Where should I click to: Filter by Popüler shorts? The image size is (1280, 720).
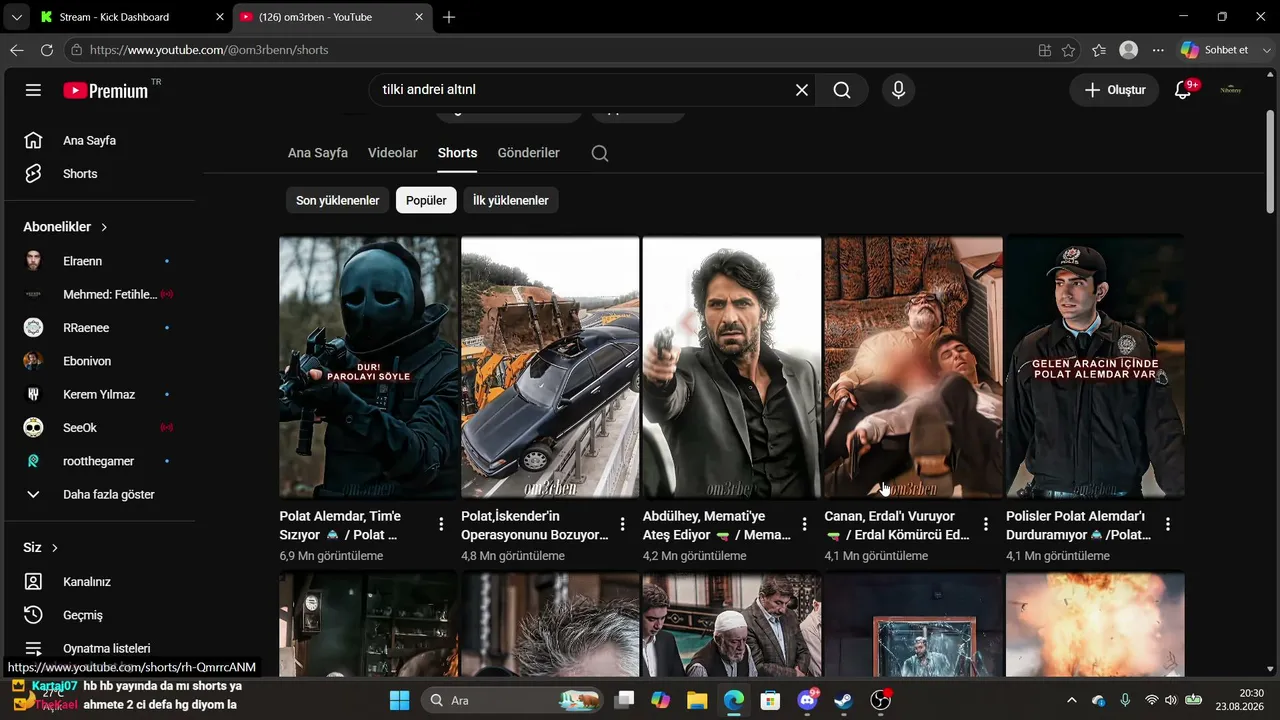(426, 200)
